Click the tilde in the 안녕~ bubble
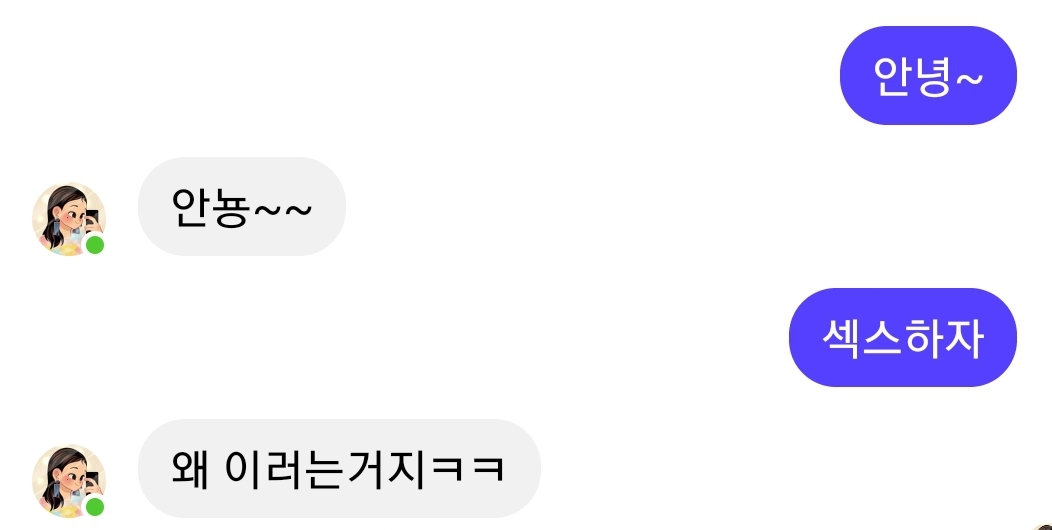This screenshot has height=530, width=1052. point(967,78)
